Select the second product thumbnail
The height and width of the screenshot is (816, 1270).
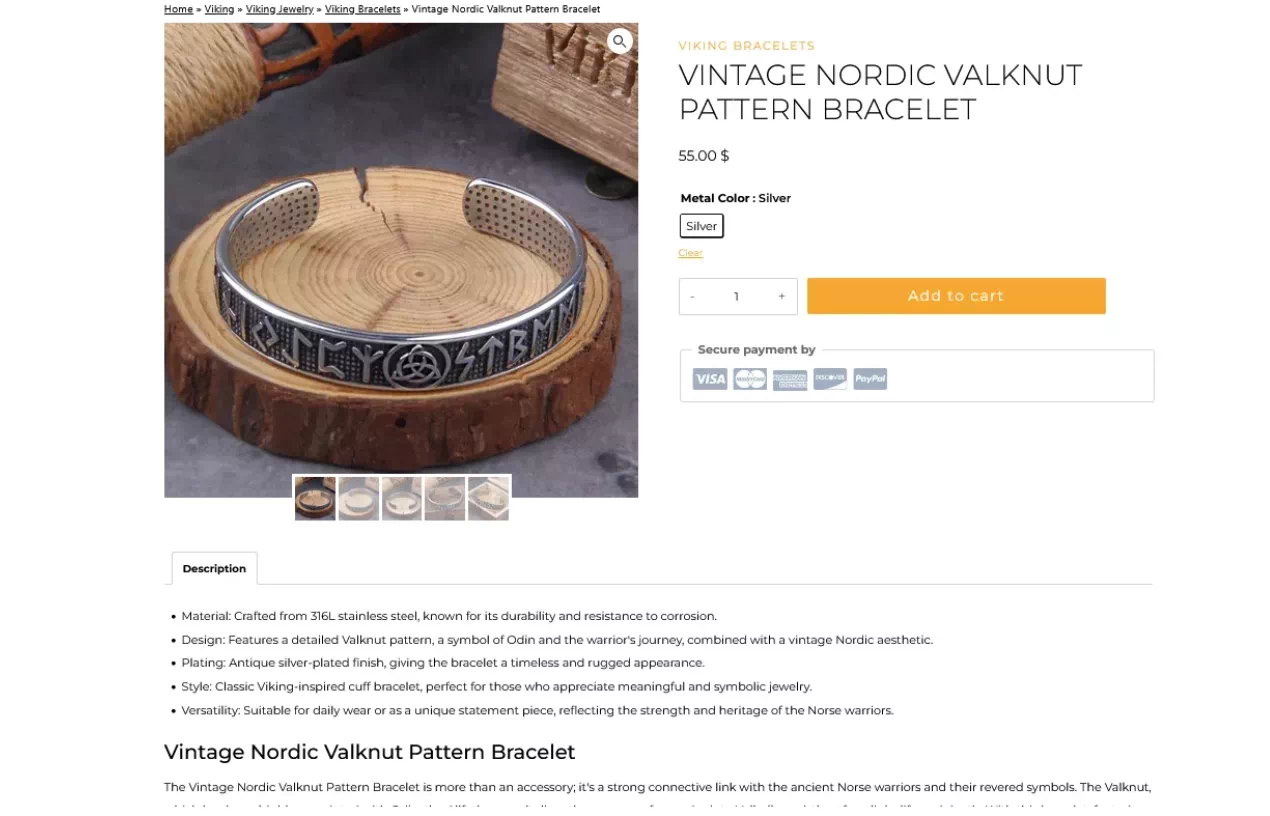[x=358, y=497]
